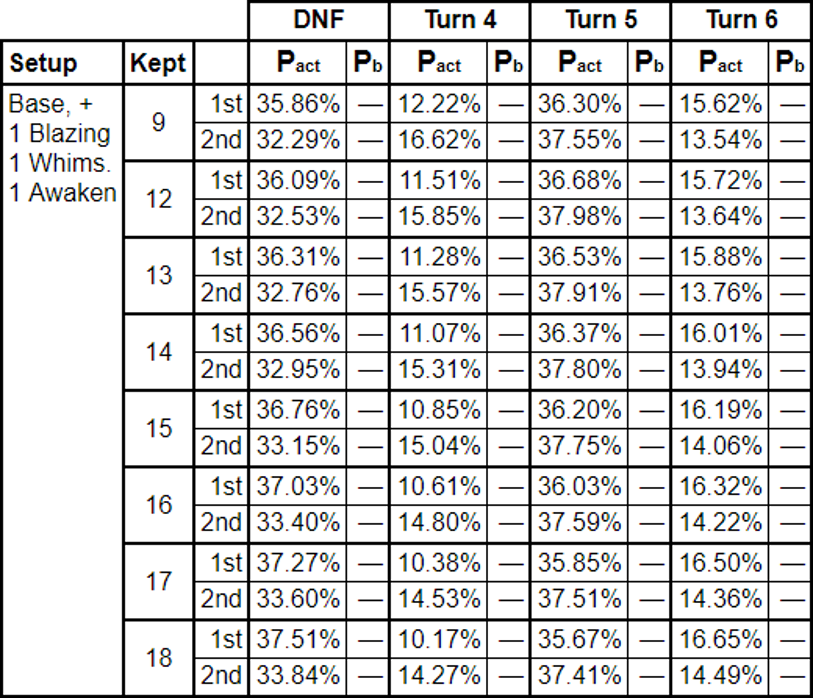Viewport: 814px width, 700px height.
Task: Select the Base setup description cell
Action: (63, 390)
